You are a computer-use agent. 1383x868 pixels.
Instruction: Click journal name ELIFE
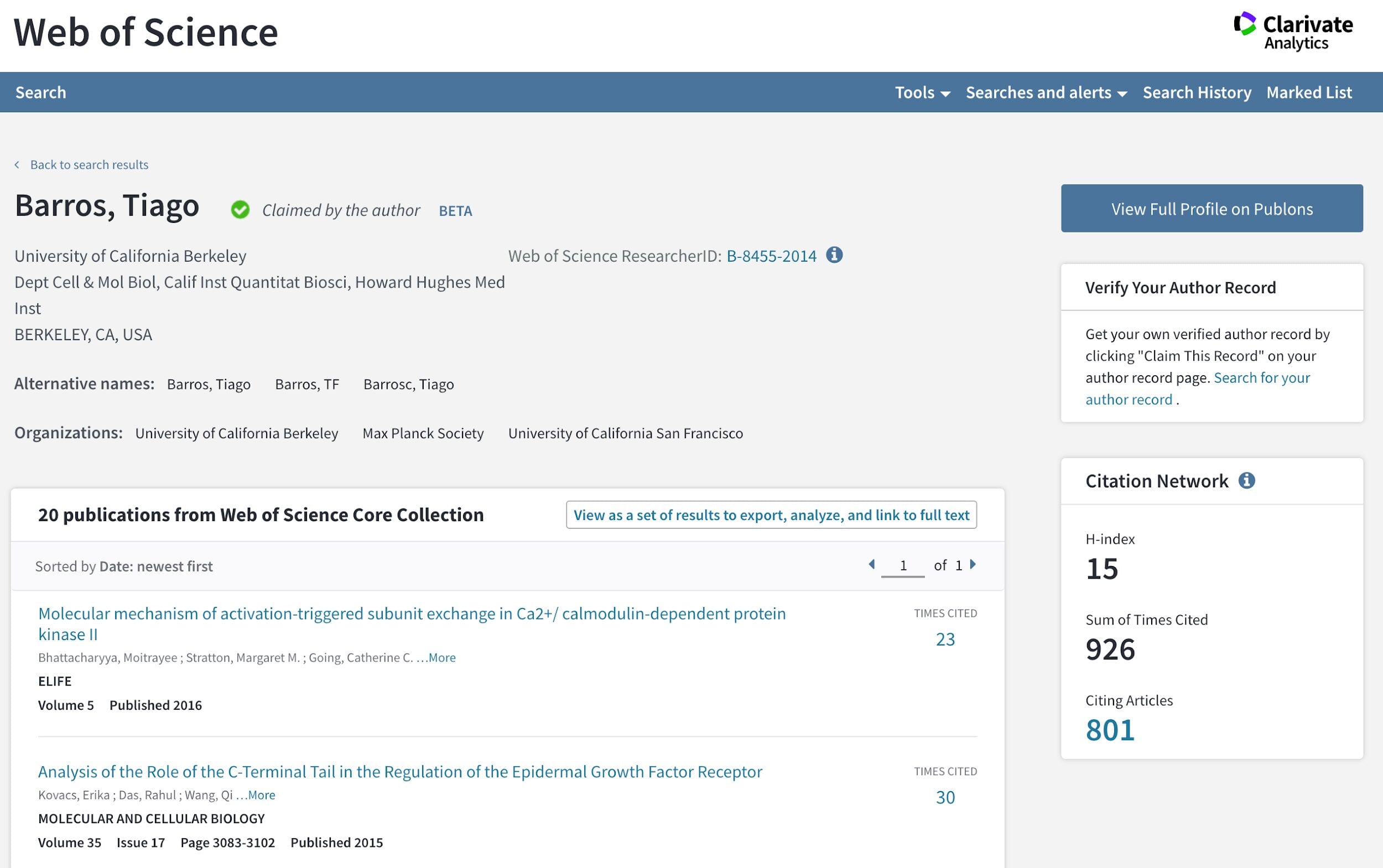[55, 682]
